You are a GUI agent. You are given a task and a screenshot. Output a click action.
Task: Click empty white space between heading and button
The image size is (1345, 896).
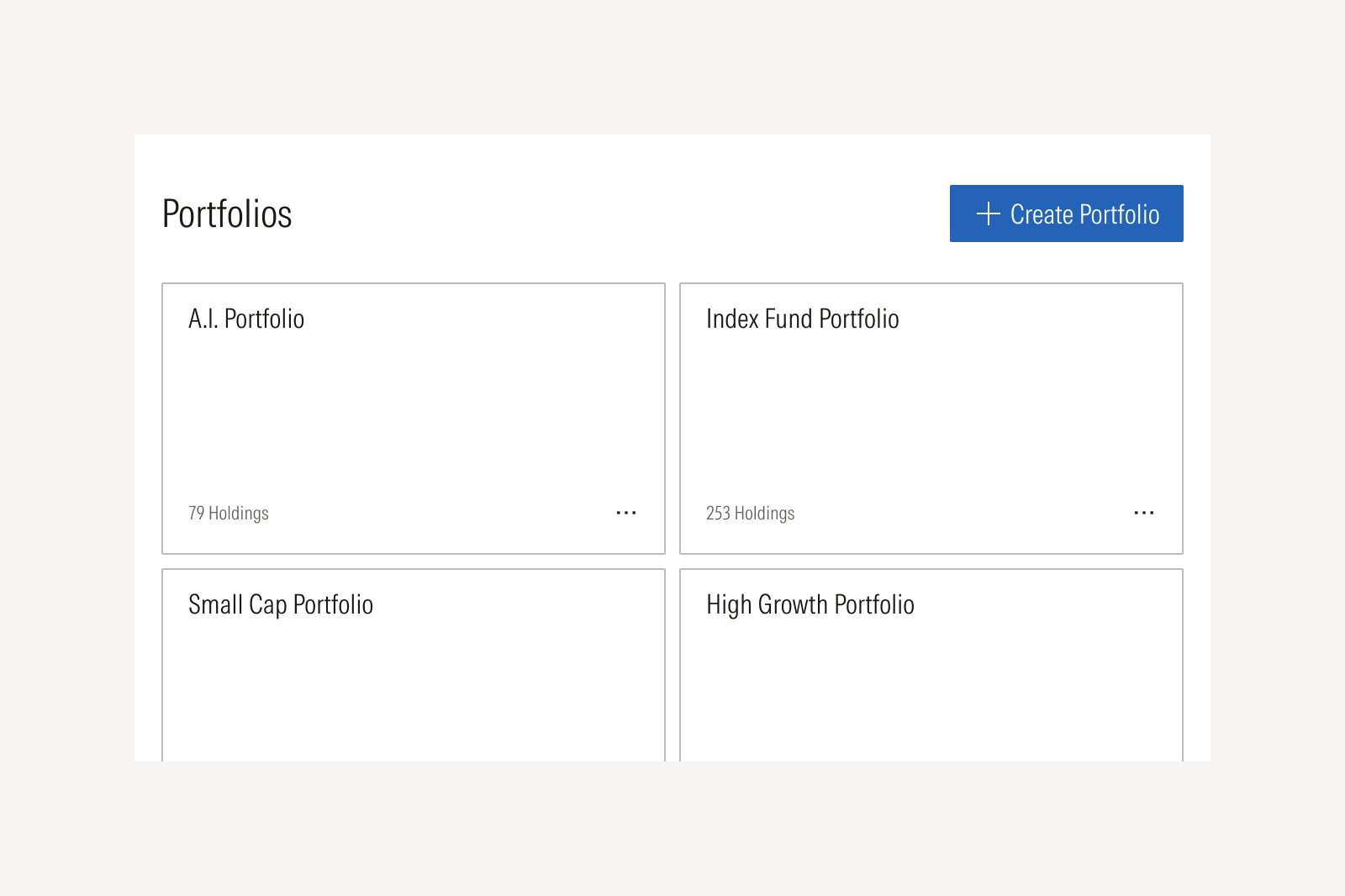pos(622,213)
